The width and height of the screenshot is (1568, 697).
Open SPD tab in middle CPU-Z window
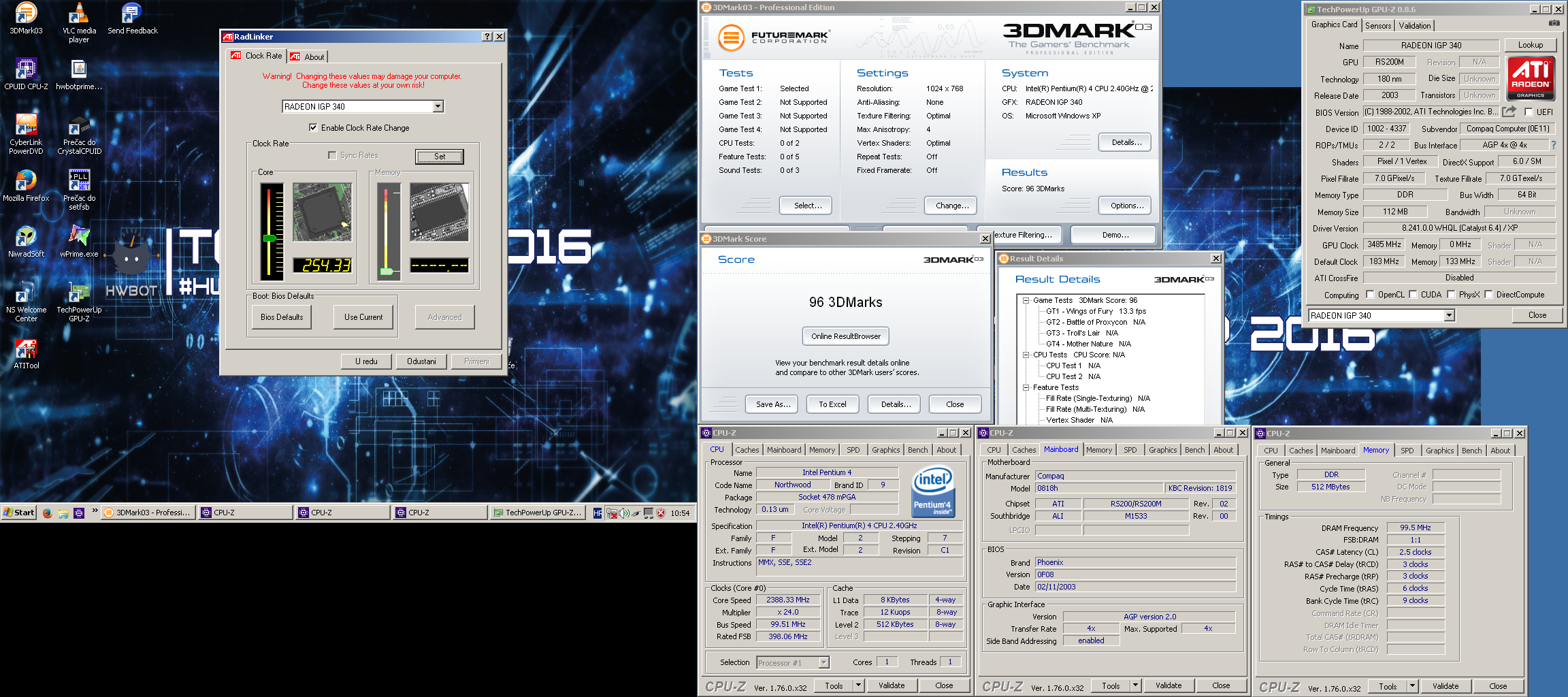tap(1130, 450)
